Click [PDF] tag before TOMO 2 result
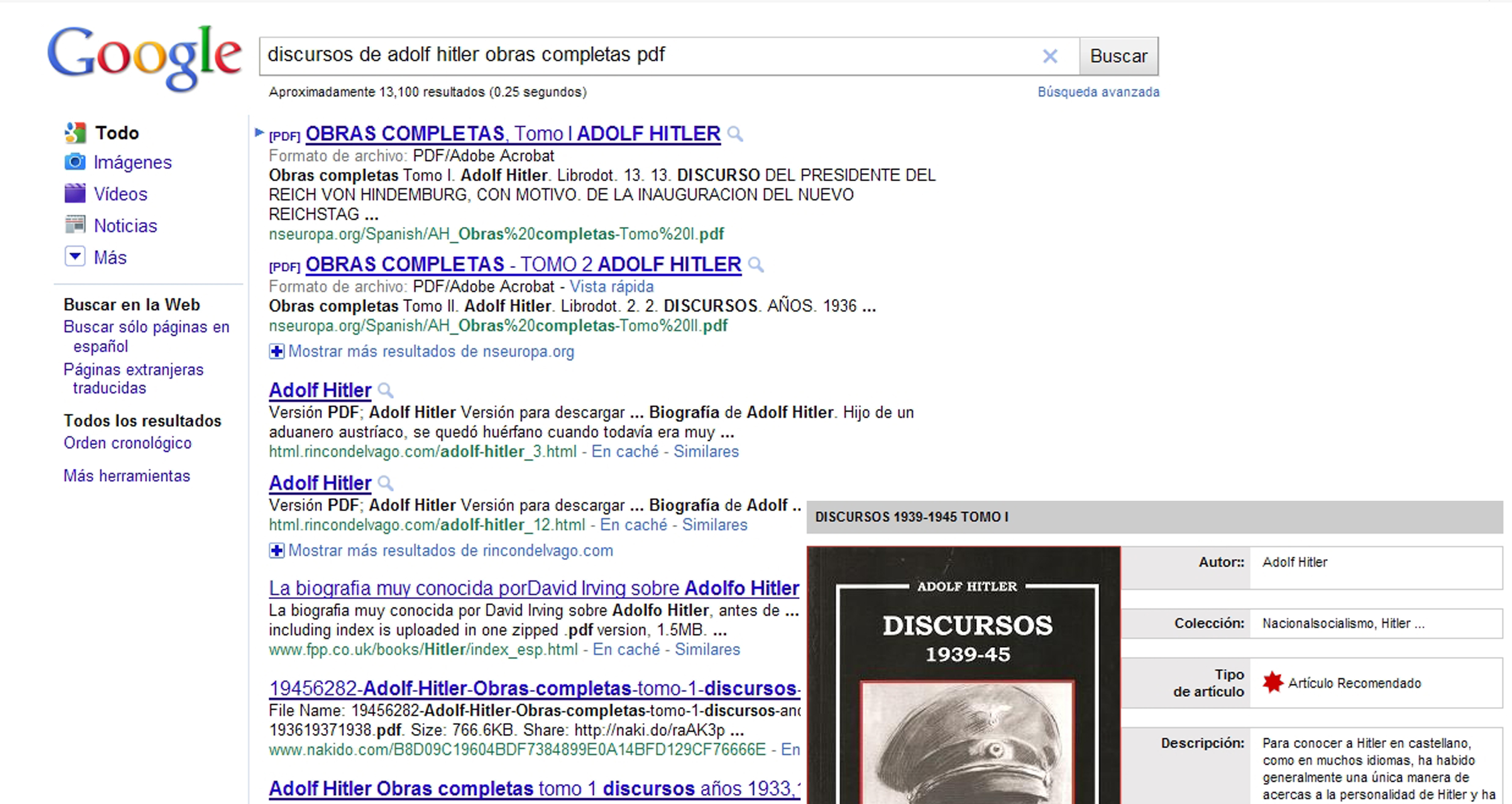 [x=285, y=267]
